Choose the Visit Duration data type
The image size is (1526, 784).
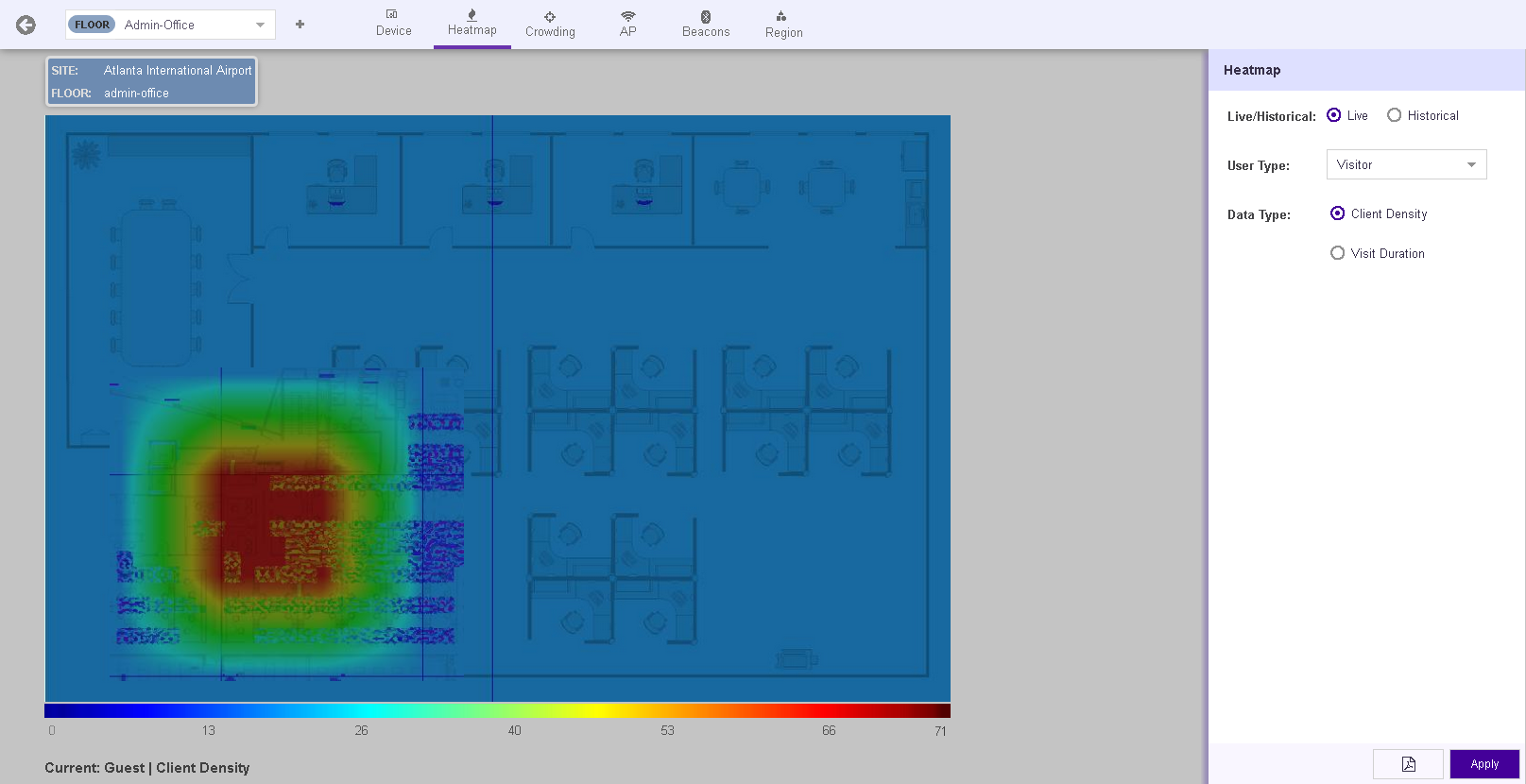coord(1338,253)
